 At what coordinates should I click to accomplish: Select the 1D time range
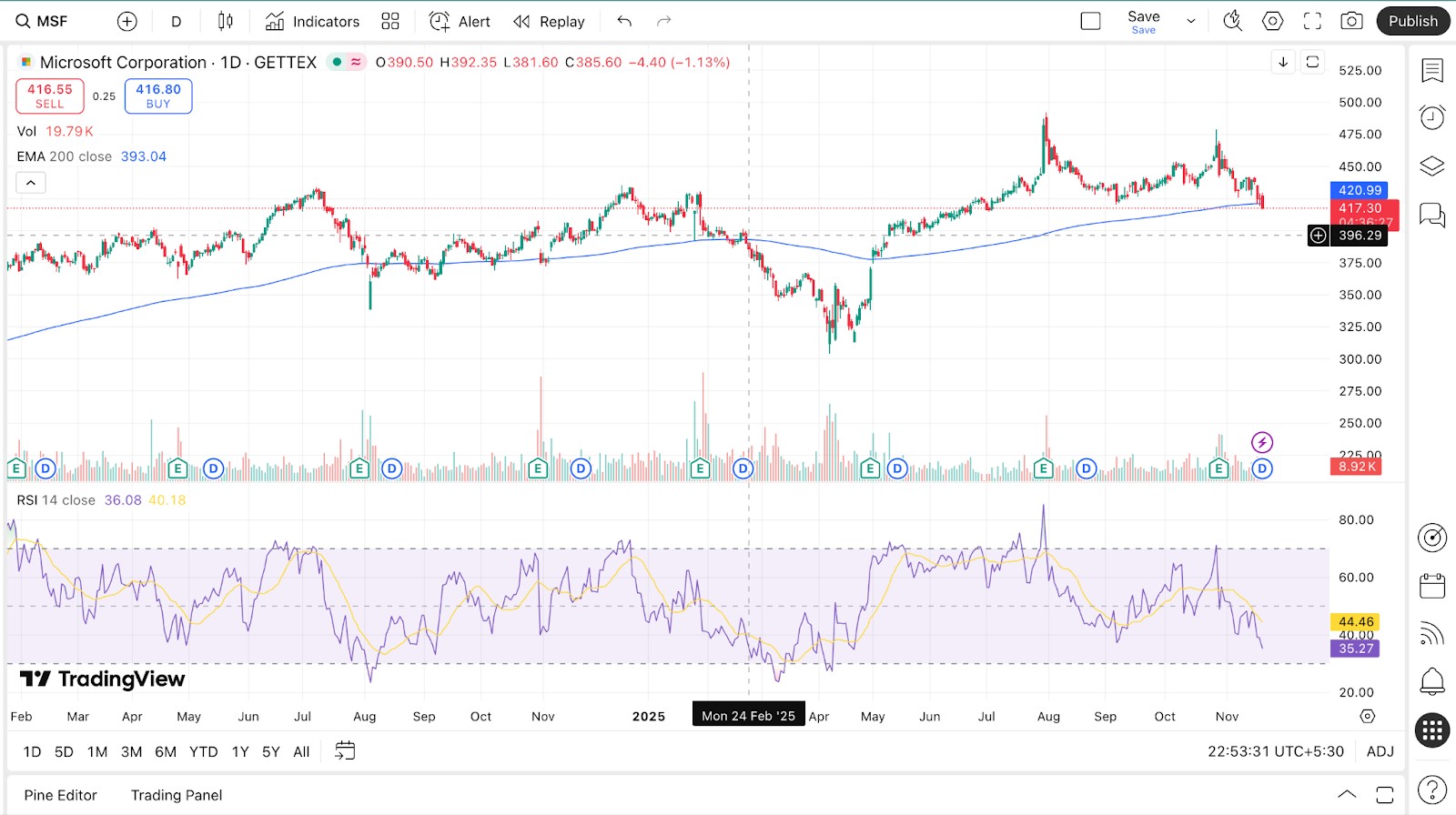(x=32, y=751)
